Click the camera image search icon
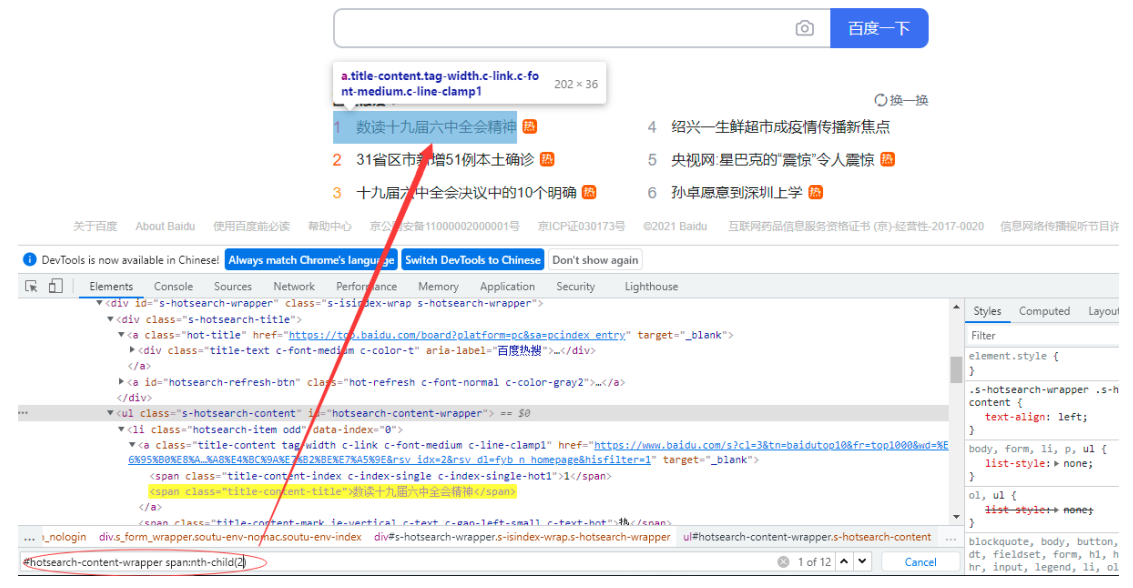 click(804, 28)
